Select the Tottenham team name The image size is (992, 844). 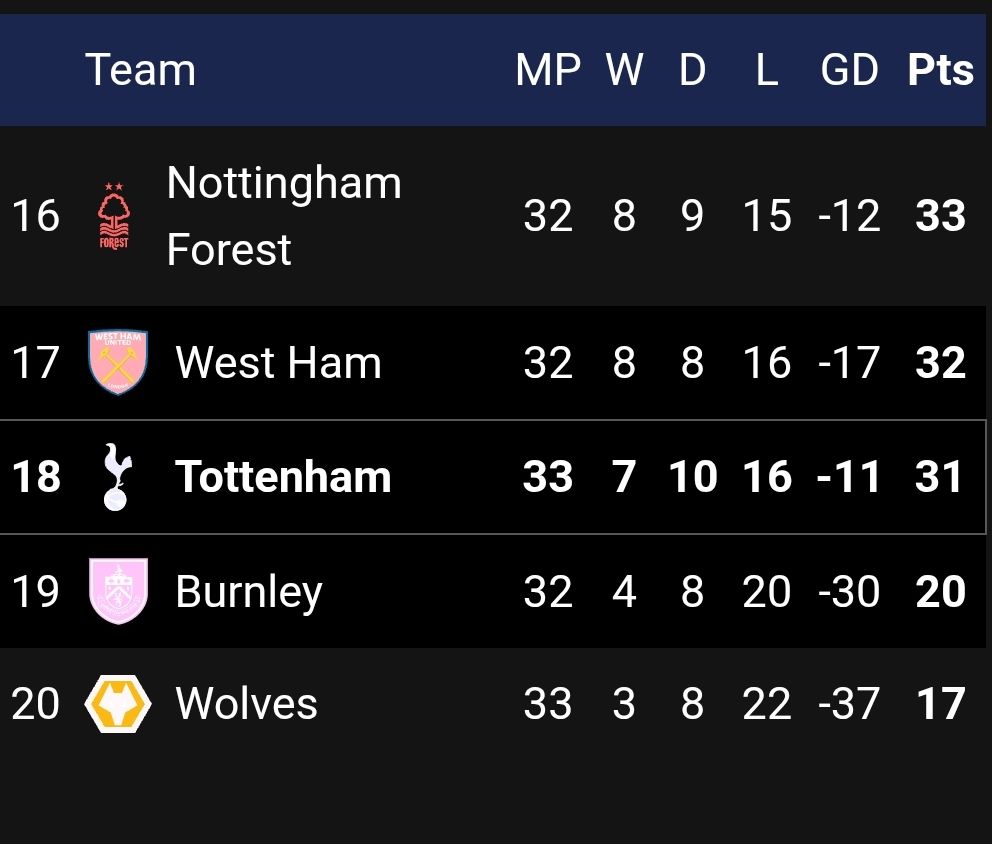(283, 477)
